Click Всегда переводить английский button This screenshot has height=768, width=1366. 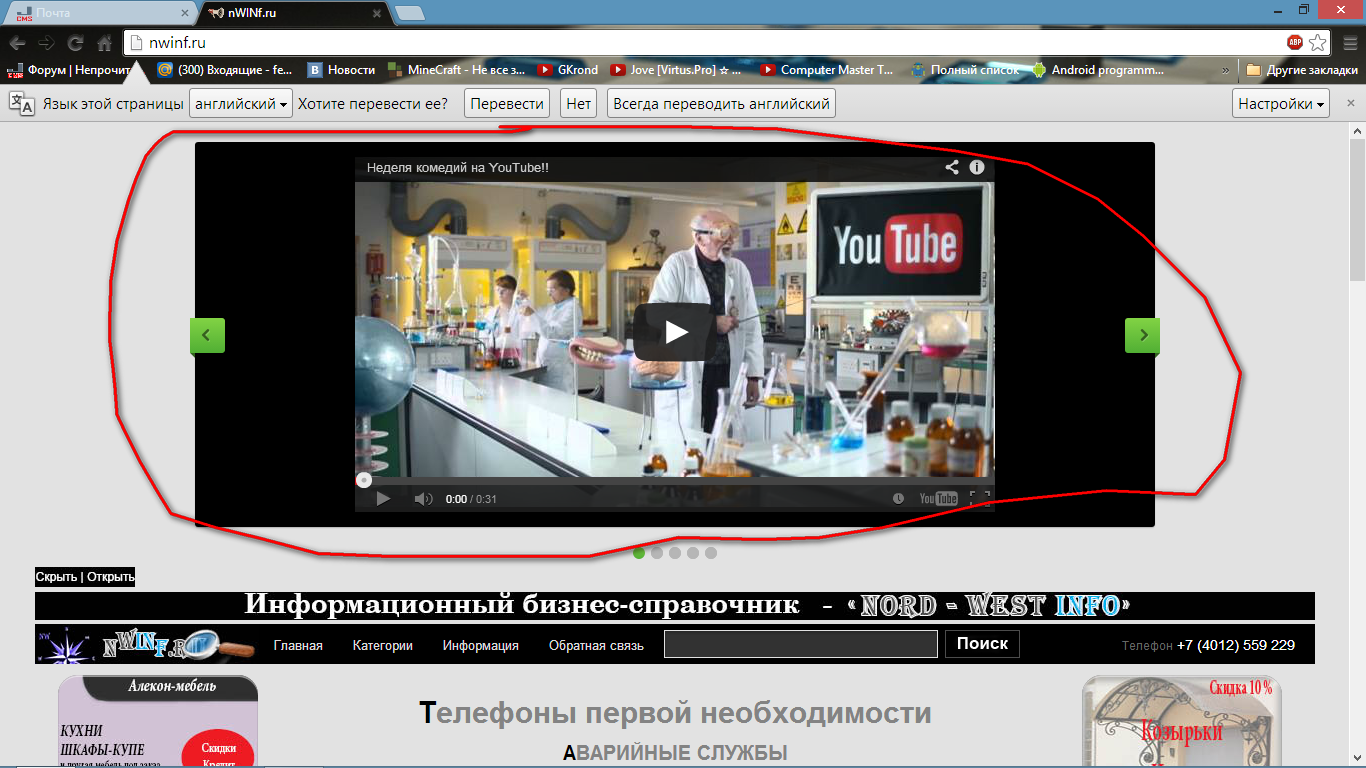tap(721, 104)
